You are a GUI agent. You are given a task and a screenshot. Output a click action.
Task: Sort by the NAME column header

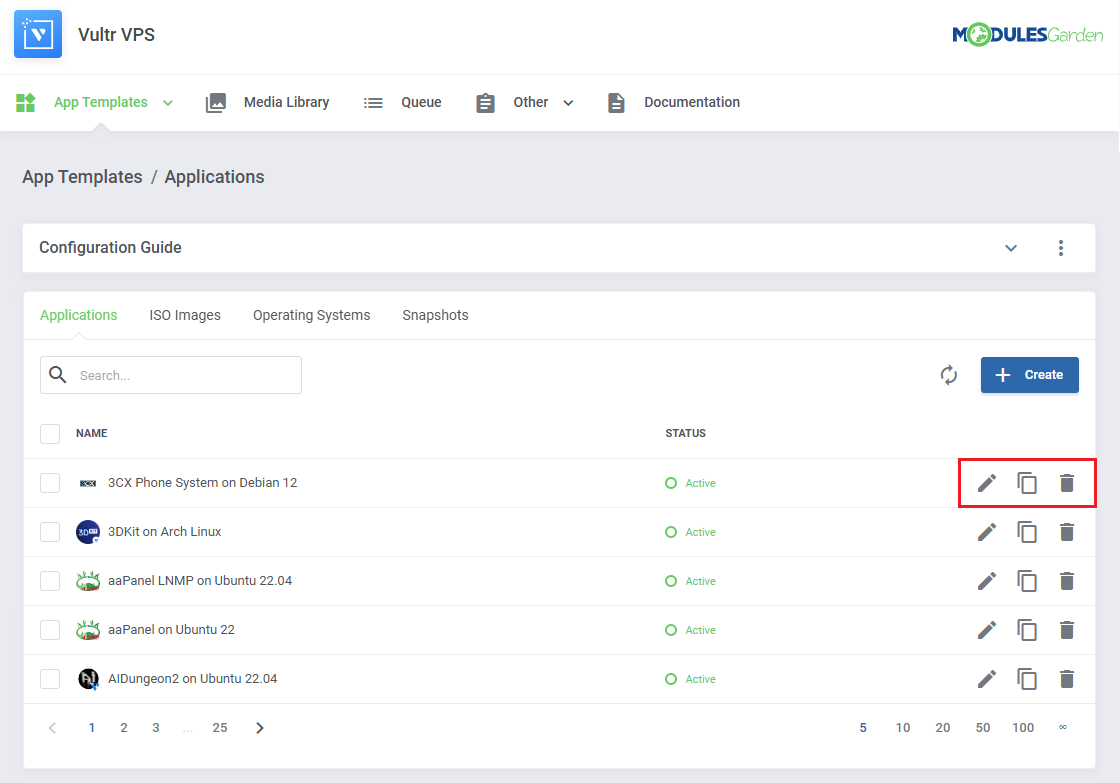[x=91, y=434]
